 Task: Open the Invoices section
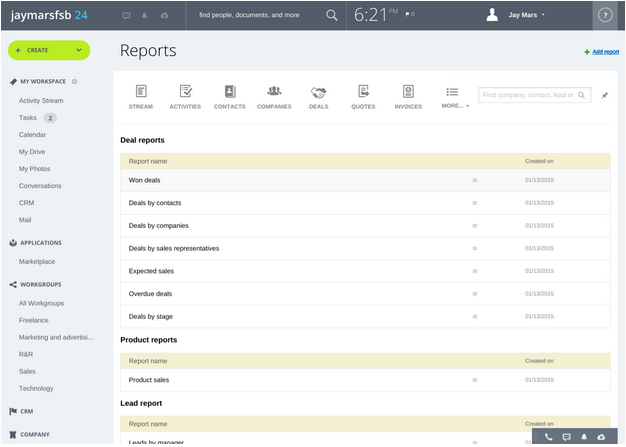(x=408, y=97)
